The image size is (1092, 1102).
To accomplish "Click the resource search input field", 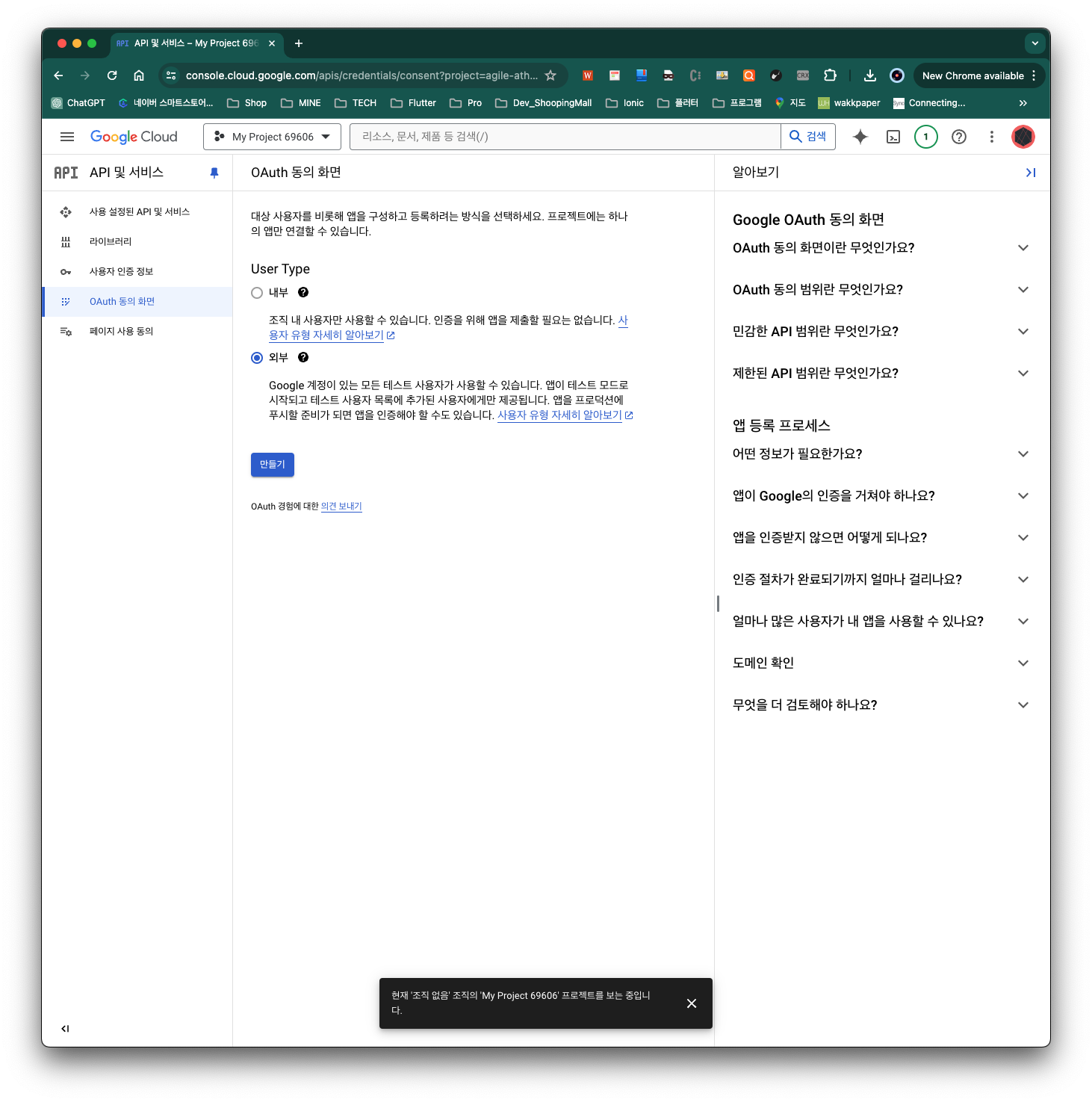I will pyautogui.click(x=565, y=137).
